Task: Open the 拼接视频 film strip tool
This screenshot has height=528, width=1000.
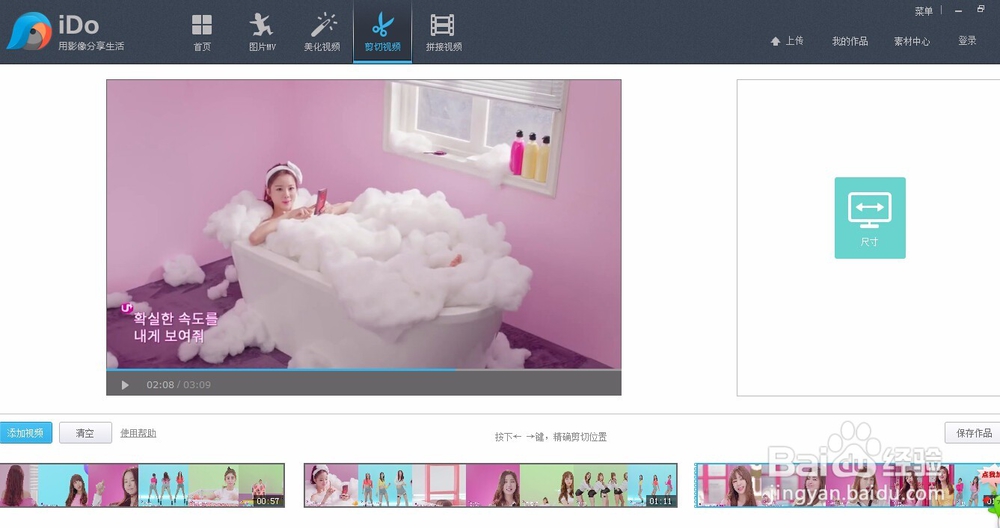Action: (x=444, y=32)
